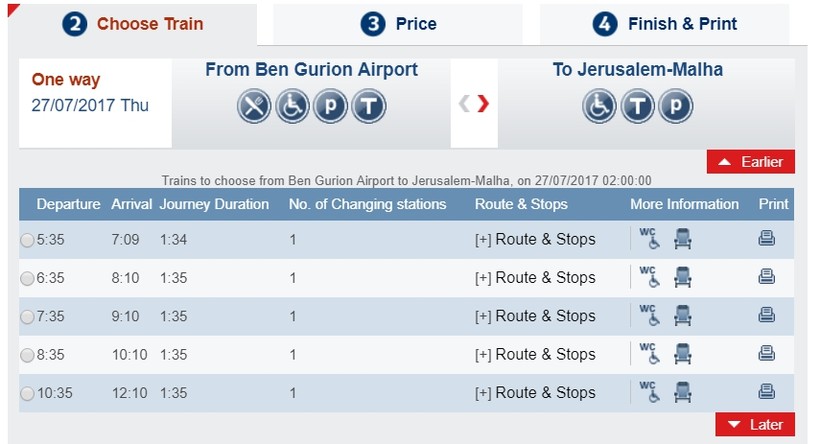The image size is (820, 444).
Task: Click the taxi icon under Jerusalem-Malha
Action: (637, 106)
